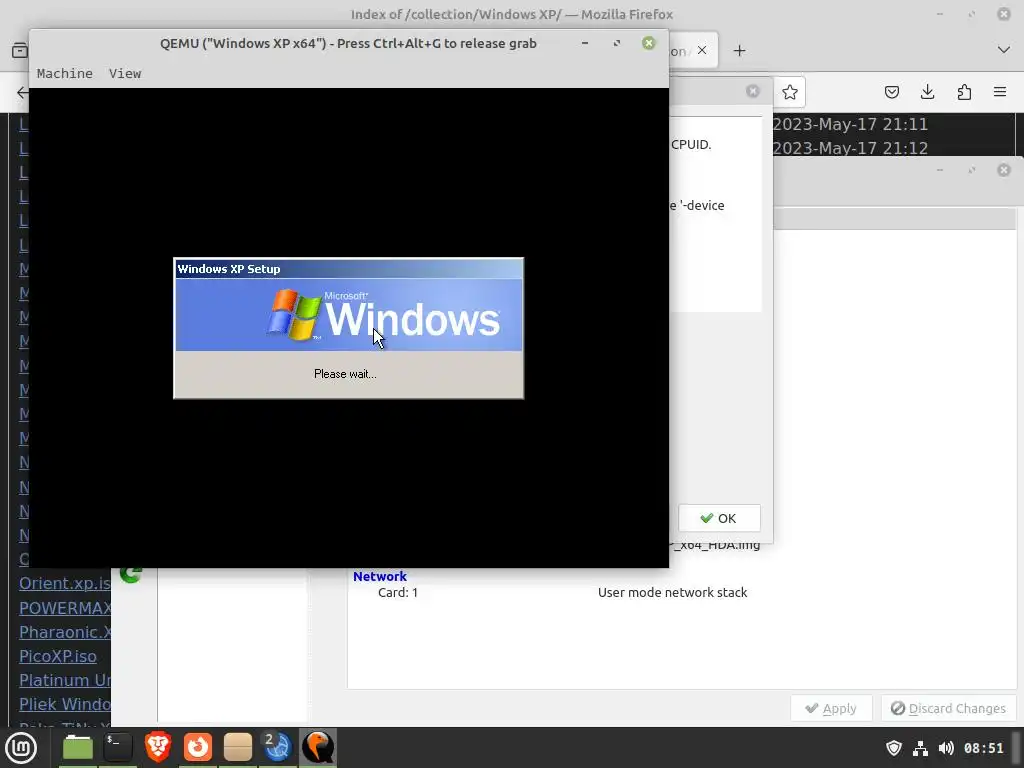Image resolution: width=1024 pixels, height=768 pixels.
Task: Minimize the background VM manager window
Action: [940, 170]
